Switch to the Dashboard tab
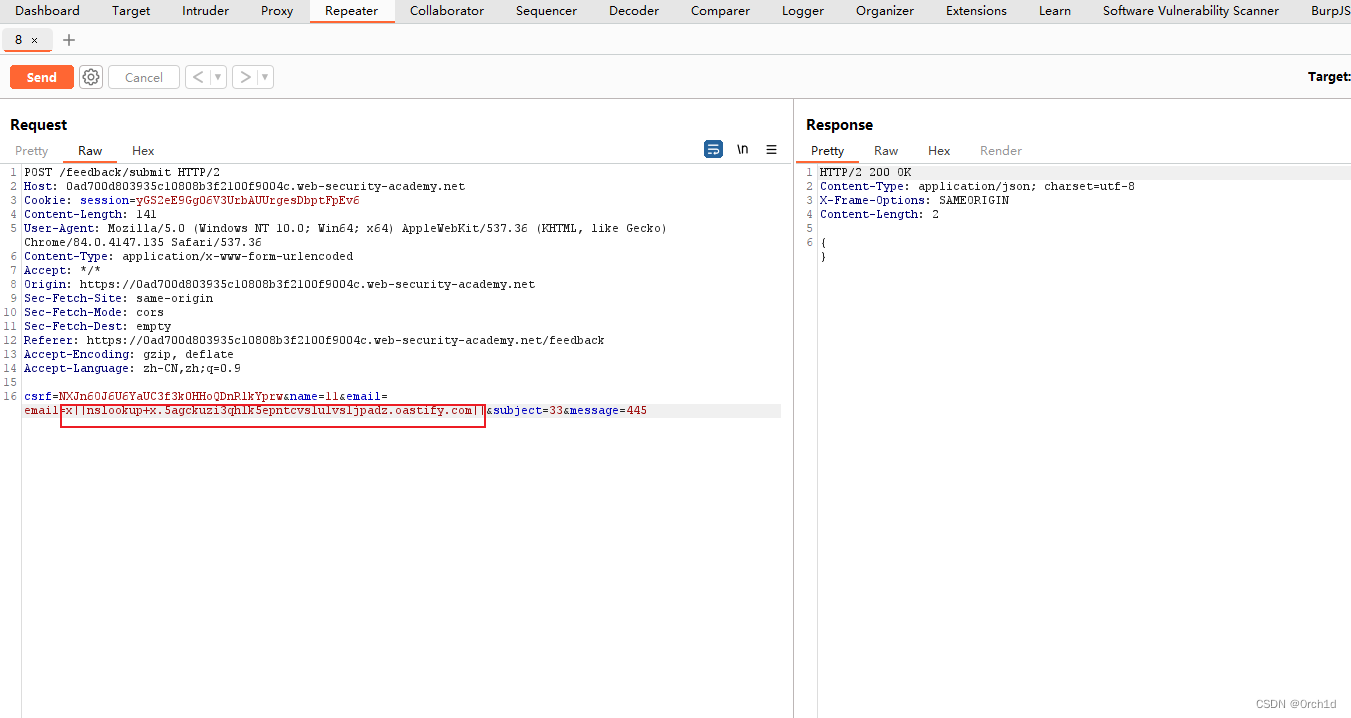The height and width of the screenshot is (718, 1351). [47, 11]
